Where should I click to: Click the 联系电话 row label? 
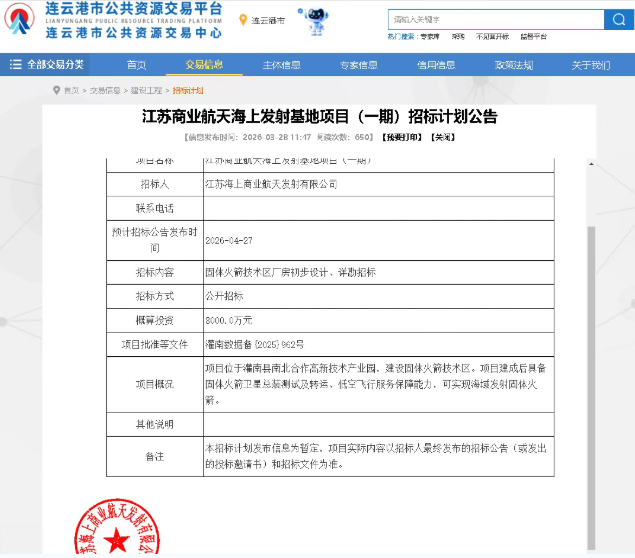click(x=154, y=209)
